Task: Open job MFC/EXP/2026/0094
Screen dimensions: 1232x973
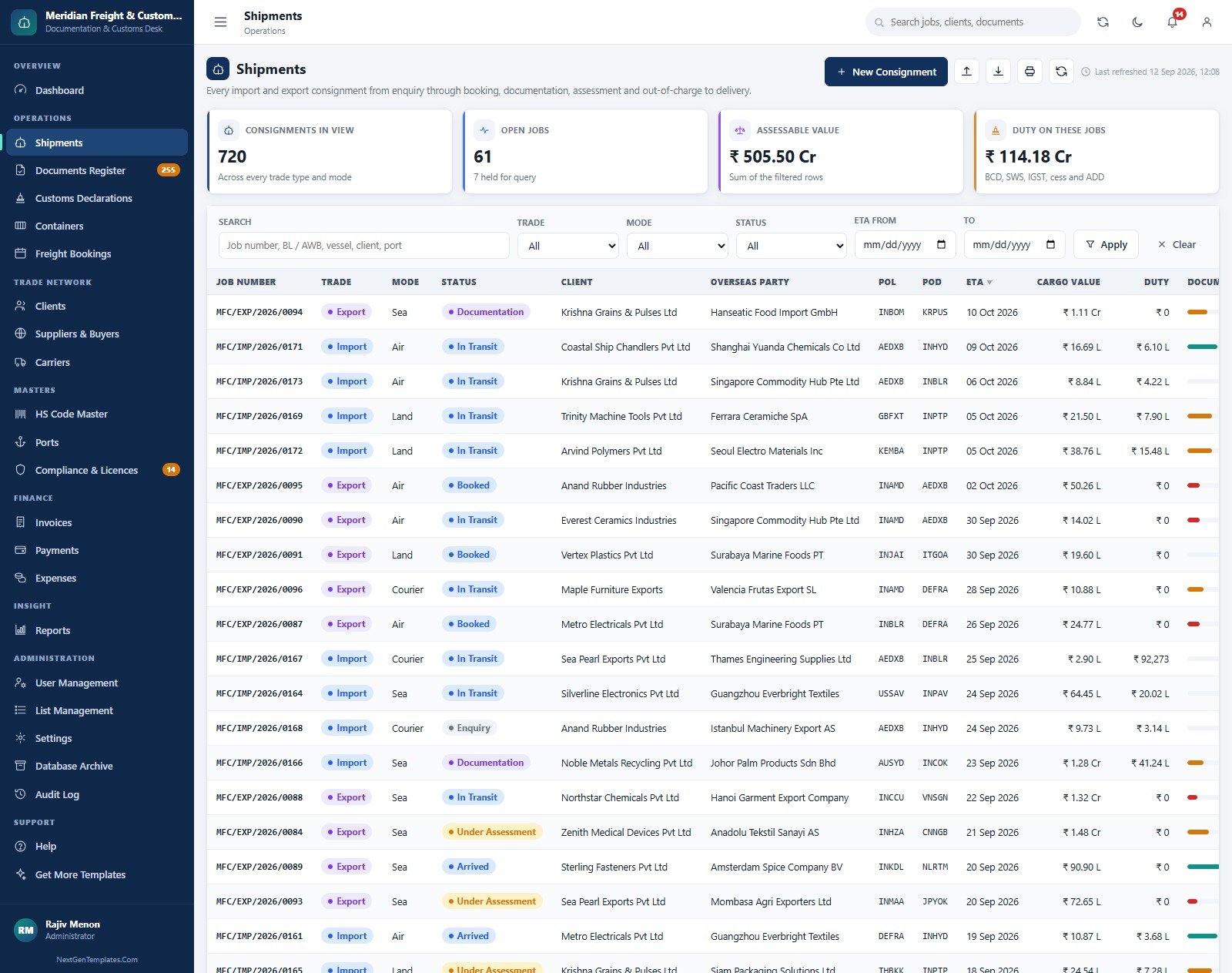Action: tap(259, 312)
